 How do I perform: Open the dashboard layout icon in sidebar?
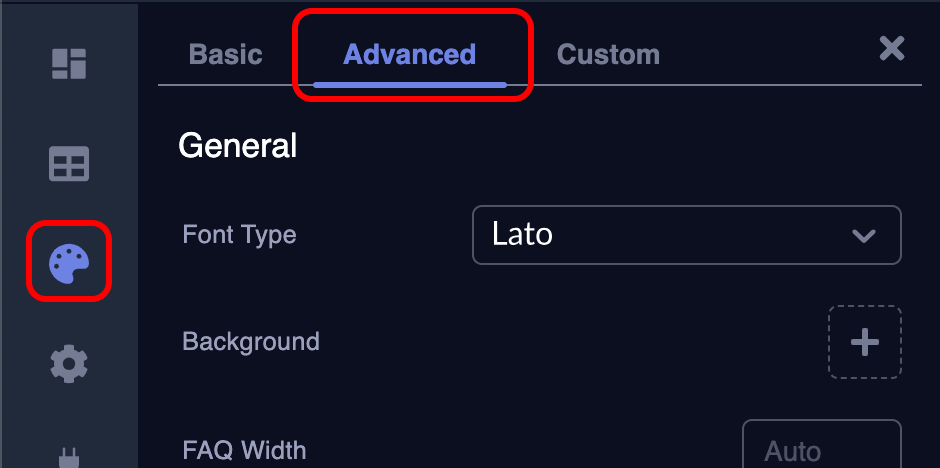(69, 63)
